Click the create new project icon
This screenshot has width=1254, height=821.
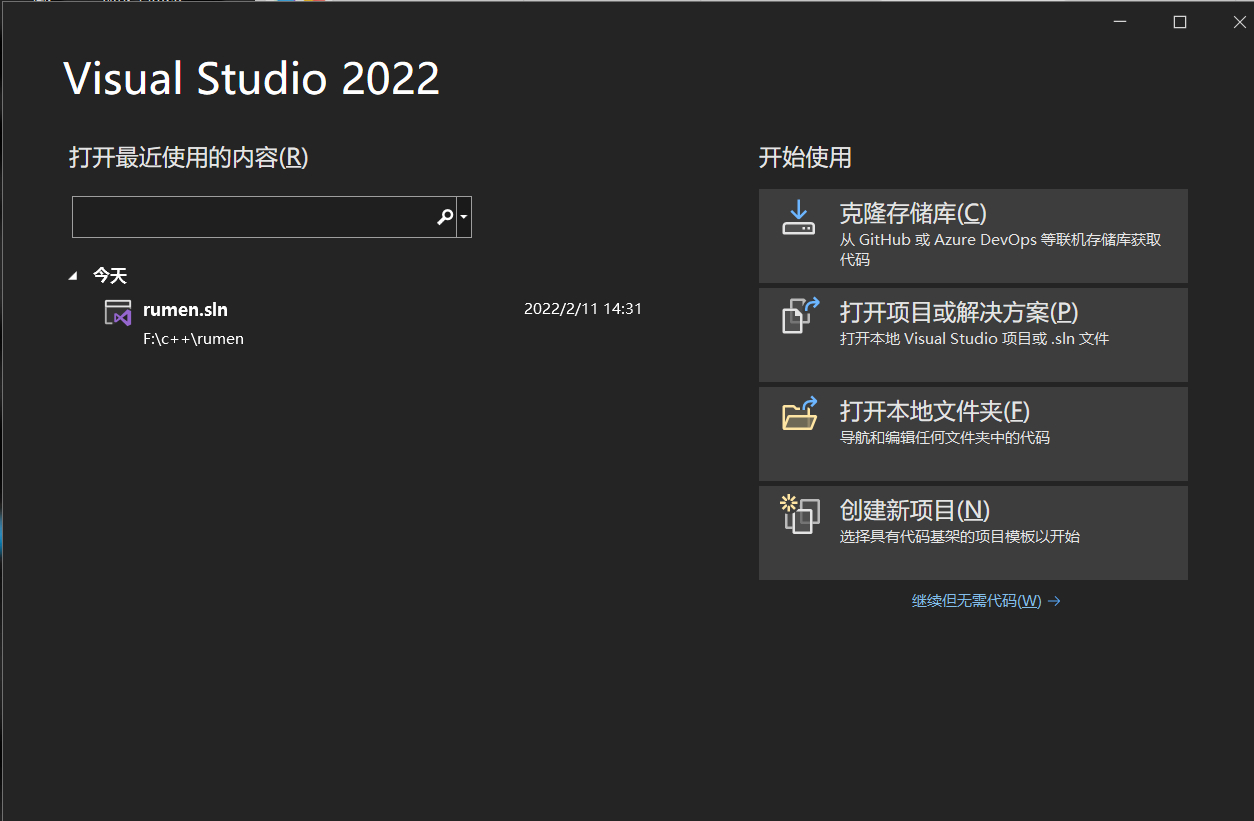click(798, 513)
